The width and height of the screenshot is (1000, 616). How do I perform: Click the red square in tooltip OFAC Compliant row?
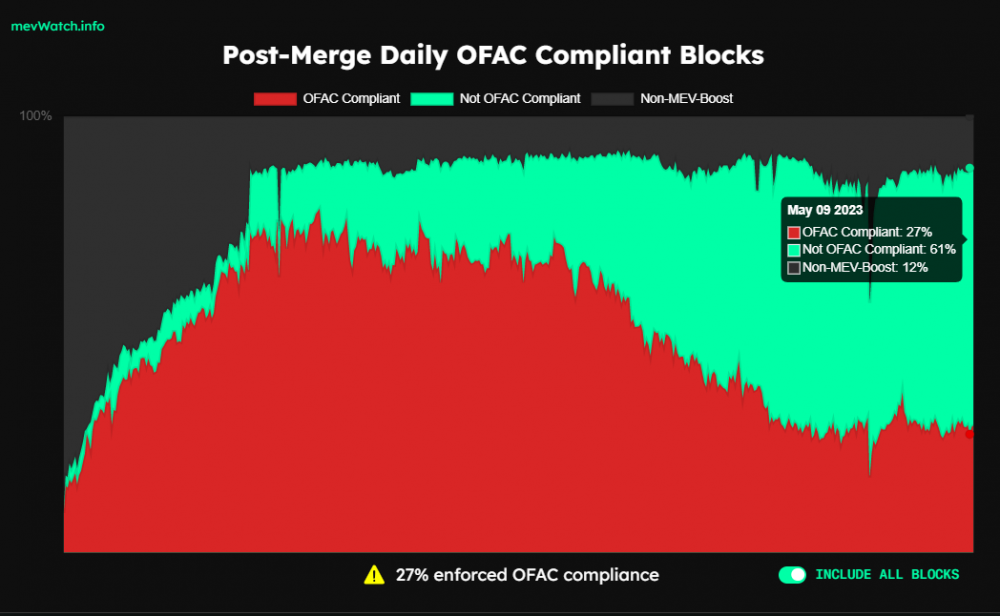click(794, 233)
